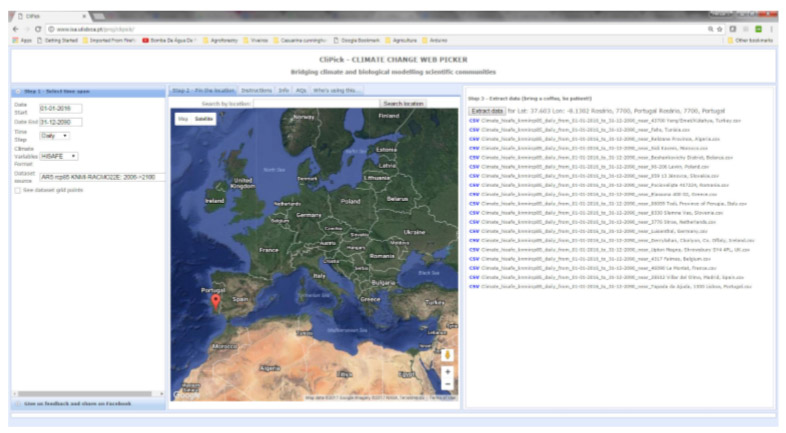This screenshot has width=786, height=433.
Task: Bookmark this page with the star icon
Action: [x=719, y=29]
